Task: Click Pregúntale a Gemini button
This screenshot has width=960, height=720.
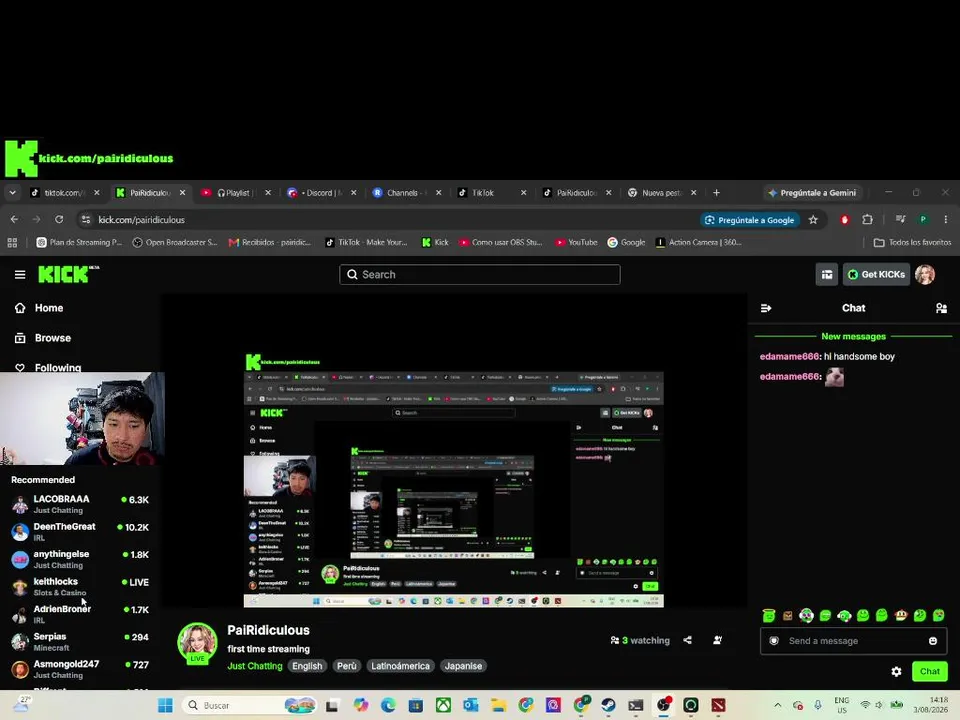Action: [x=812, y=193]
